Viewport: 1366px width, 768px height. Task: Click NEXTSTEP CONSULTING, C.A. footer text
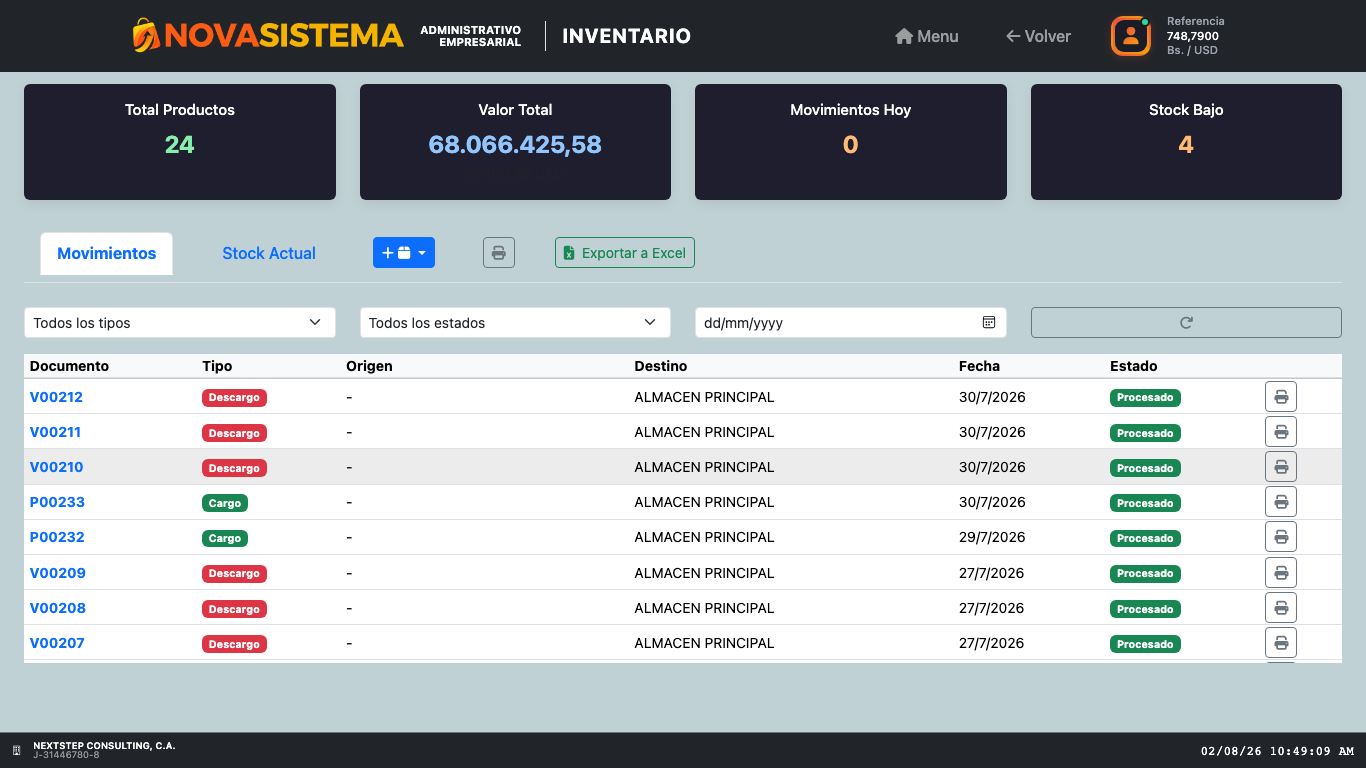click(104, 746)
